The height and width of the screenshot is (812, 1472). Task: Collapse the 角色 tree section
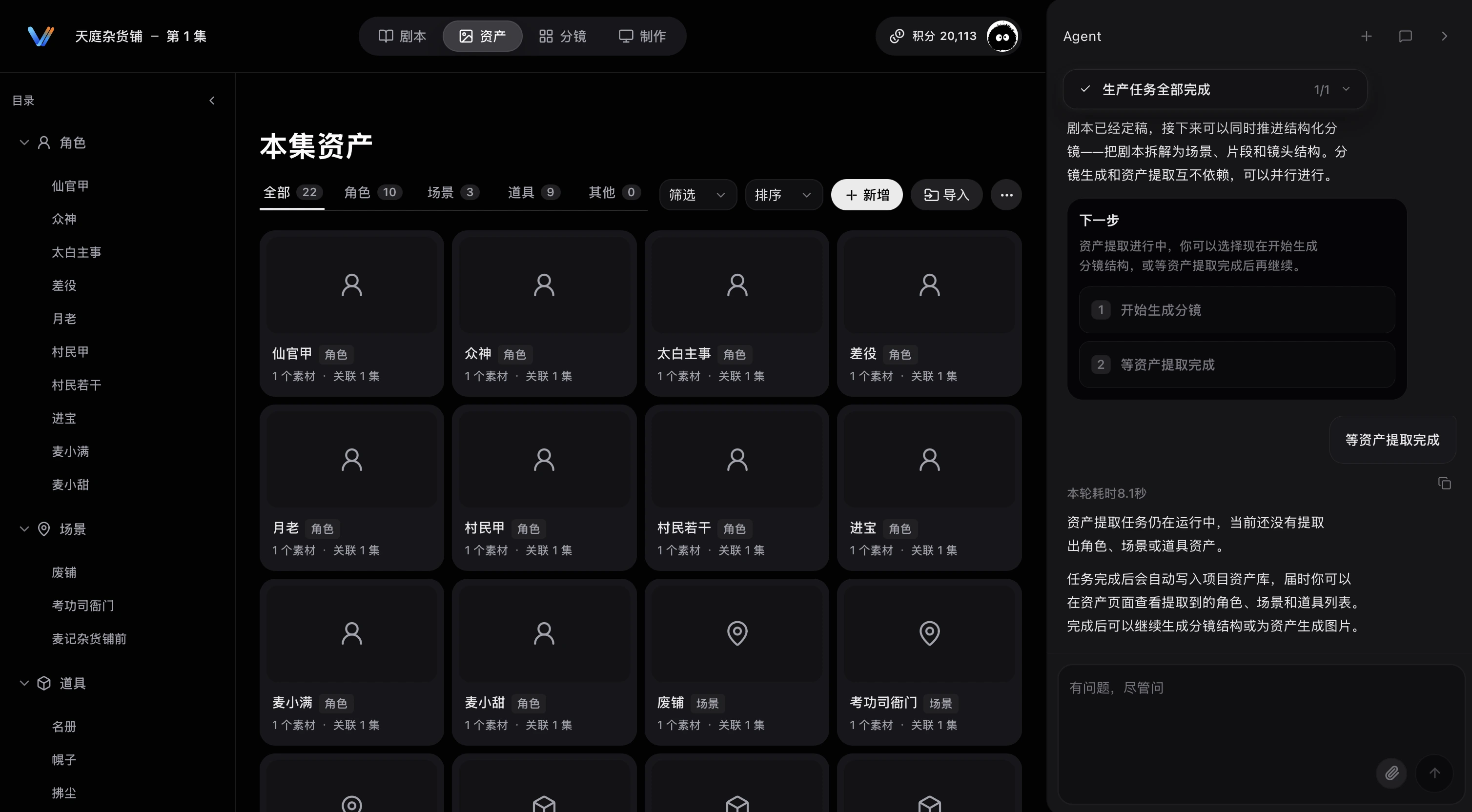pos(24,142)
